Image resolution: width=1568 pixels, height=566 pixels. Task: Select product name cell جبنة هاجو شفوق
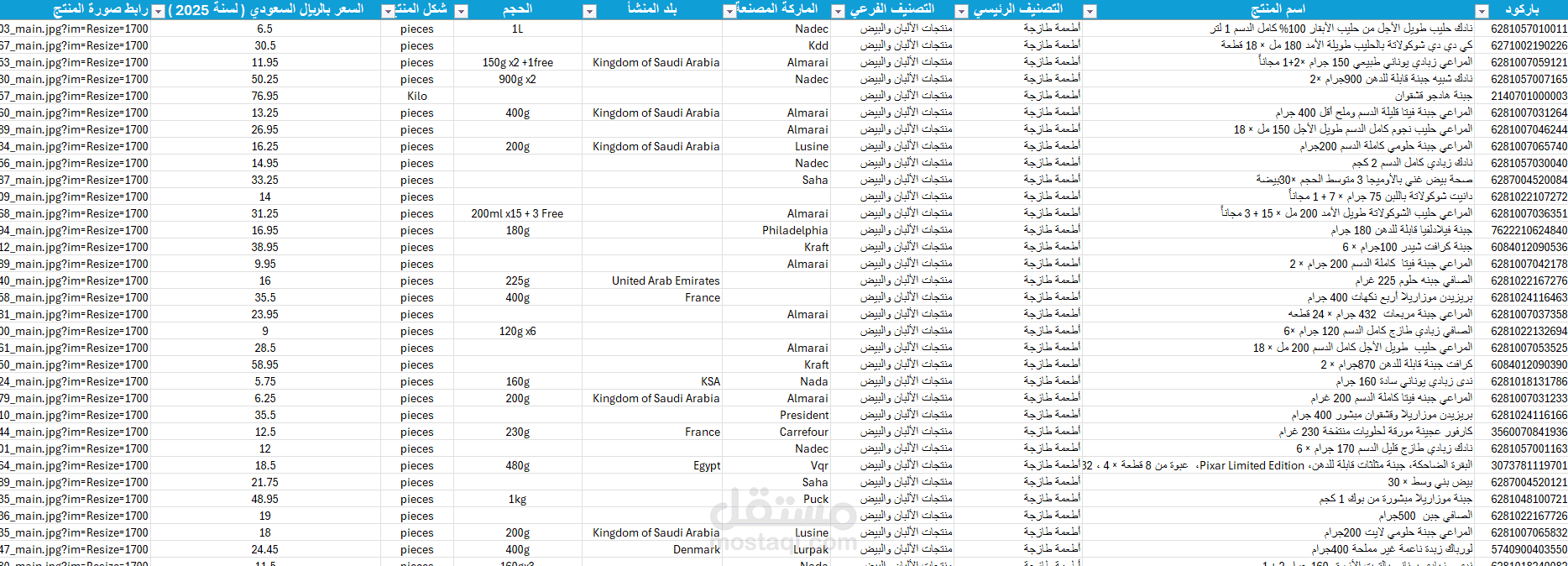pyautogui.click(x=1434, y=96)
